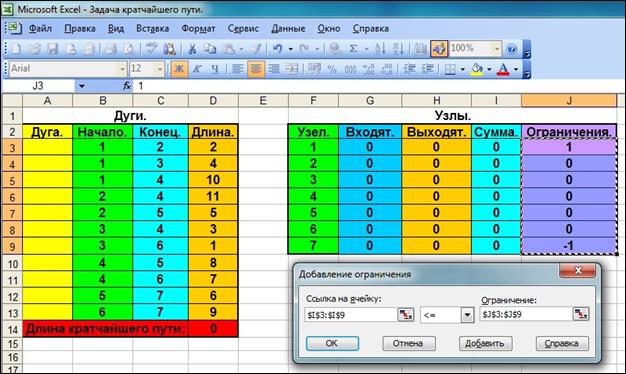The width and height of the screenshot is (626, 374).
Task: Open the Сервис menu
Action: click(243, 28)
